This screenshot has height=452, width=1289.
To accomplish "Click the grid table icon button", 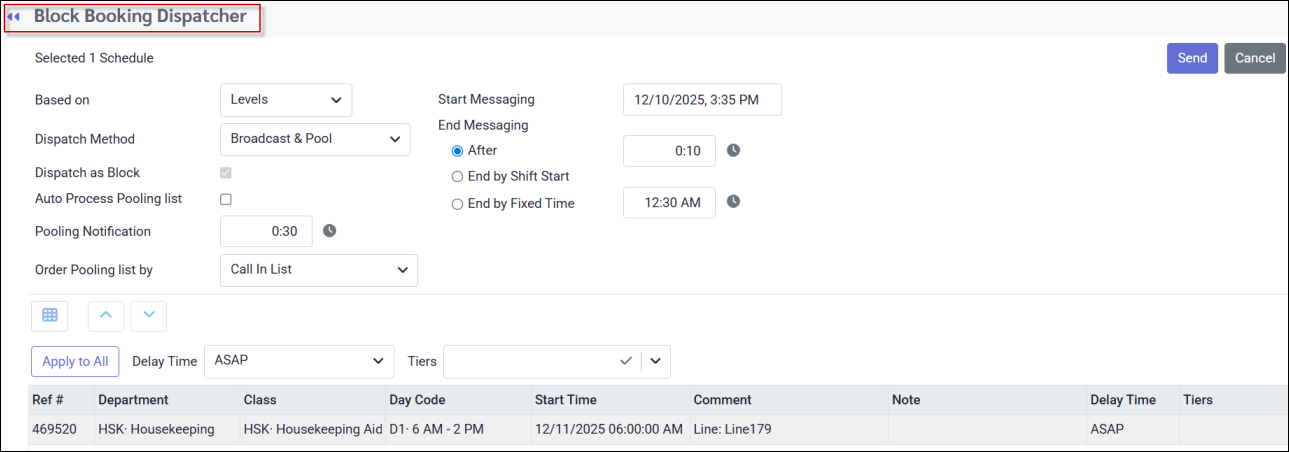I will [x=50, y=315].
